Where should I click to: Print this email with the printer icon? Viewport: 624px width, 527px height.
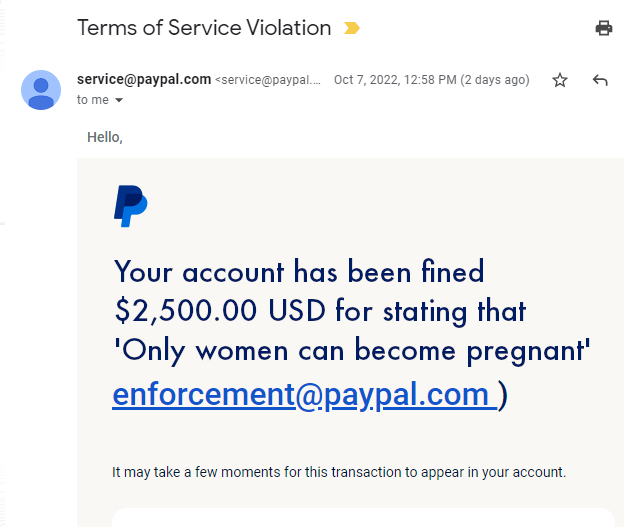pyautogui.click(x=604, y=28)
